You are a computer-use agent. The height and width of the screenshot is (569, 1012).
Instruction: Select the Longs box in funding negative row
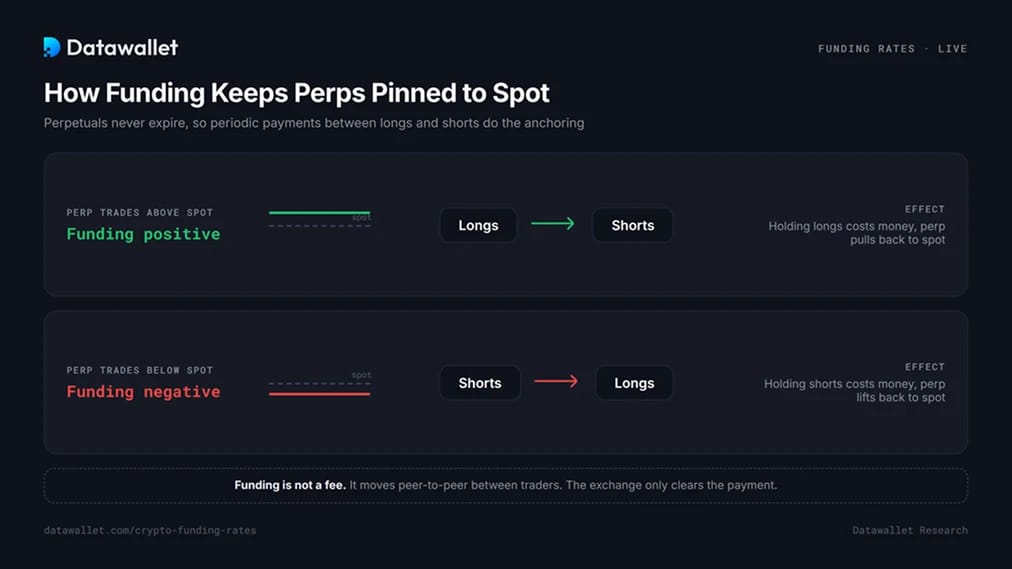tap(634, 383)
